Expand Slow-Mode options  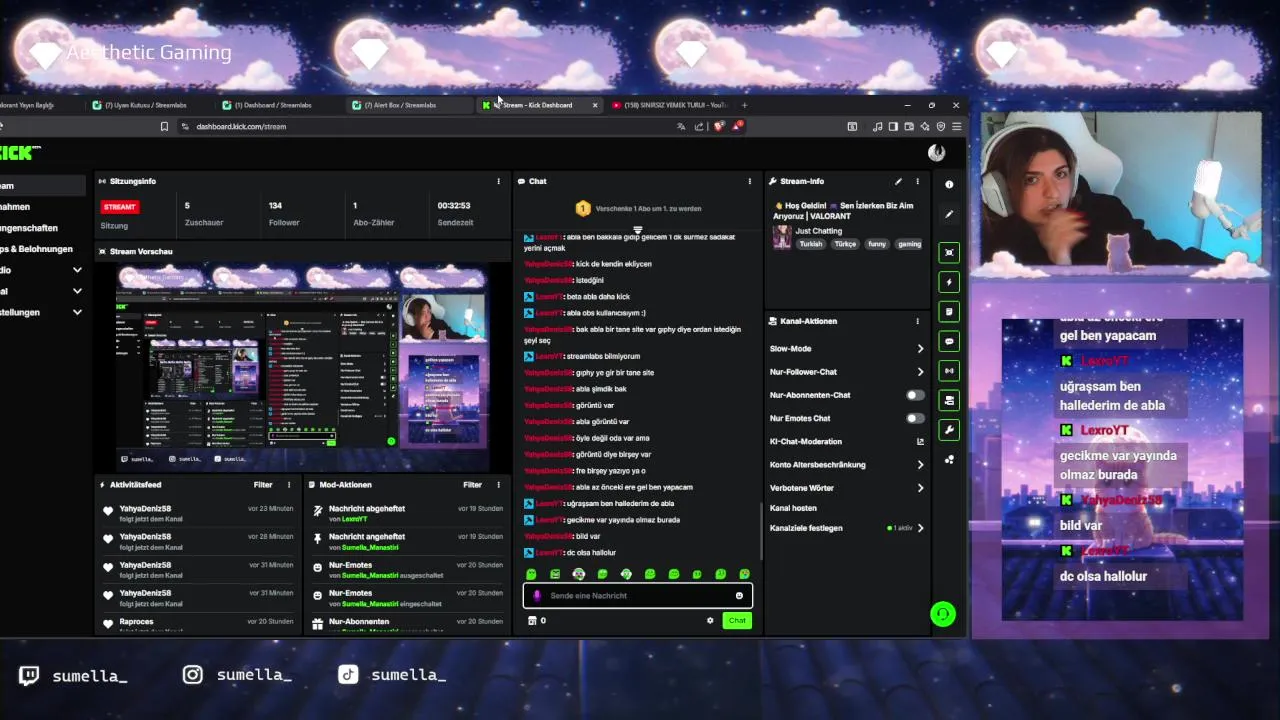(920, 349)
